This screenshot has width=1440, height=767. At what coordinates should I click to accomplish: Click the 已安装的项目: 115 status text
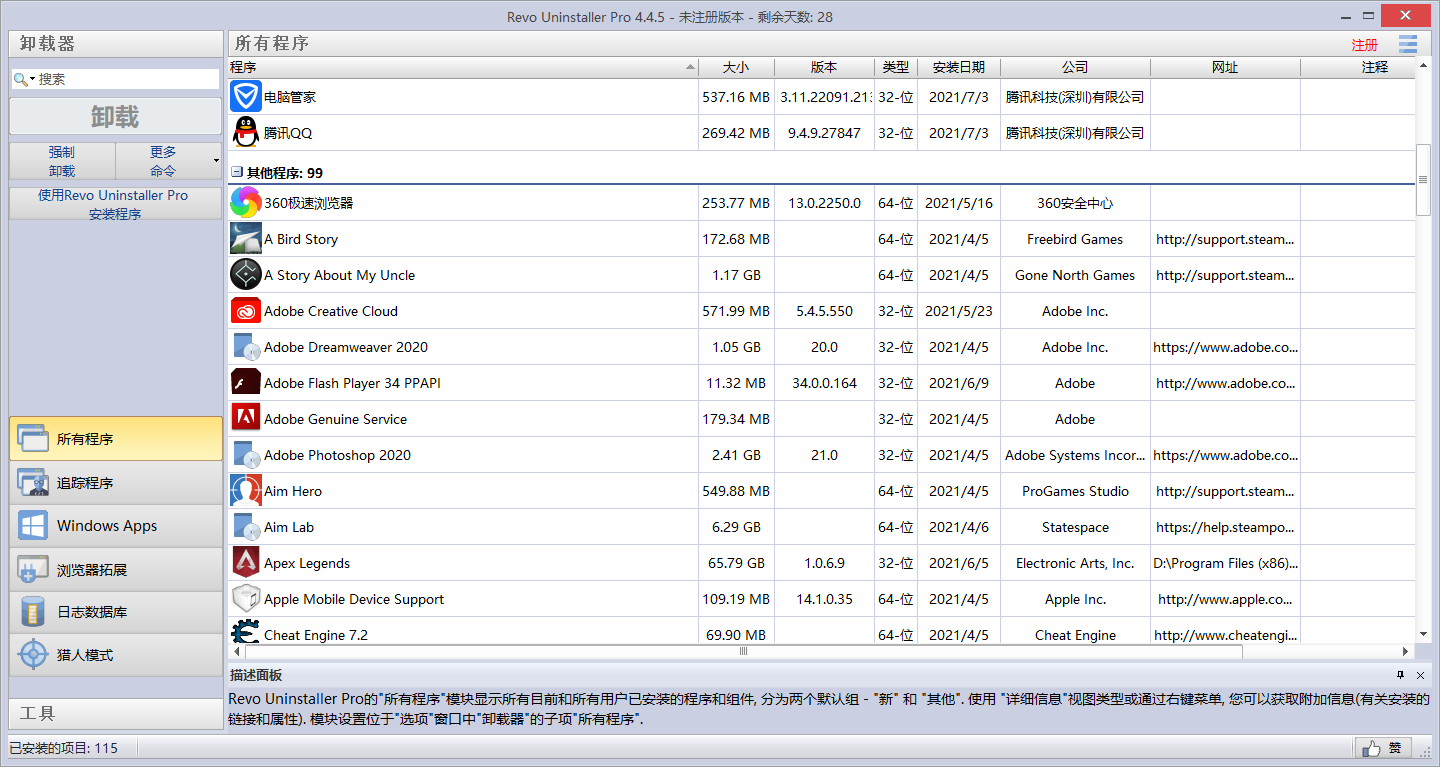pyautogui.click(x=63, y=748)
